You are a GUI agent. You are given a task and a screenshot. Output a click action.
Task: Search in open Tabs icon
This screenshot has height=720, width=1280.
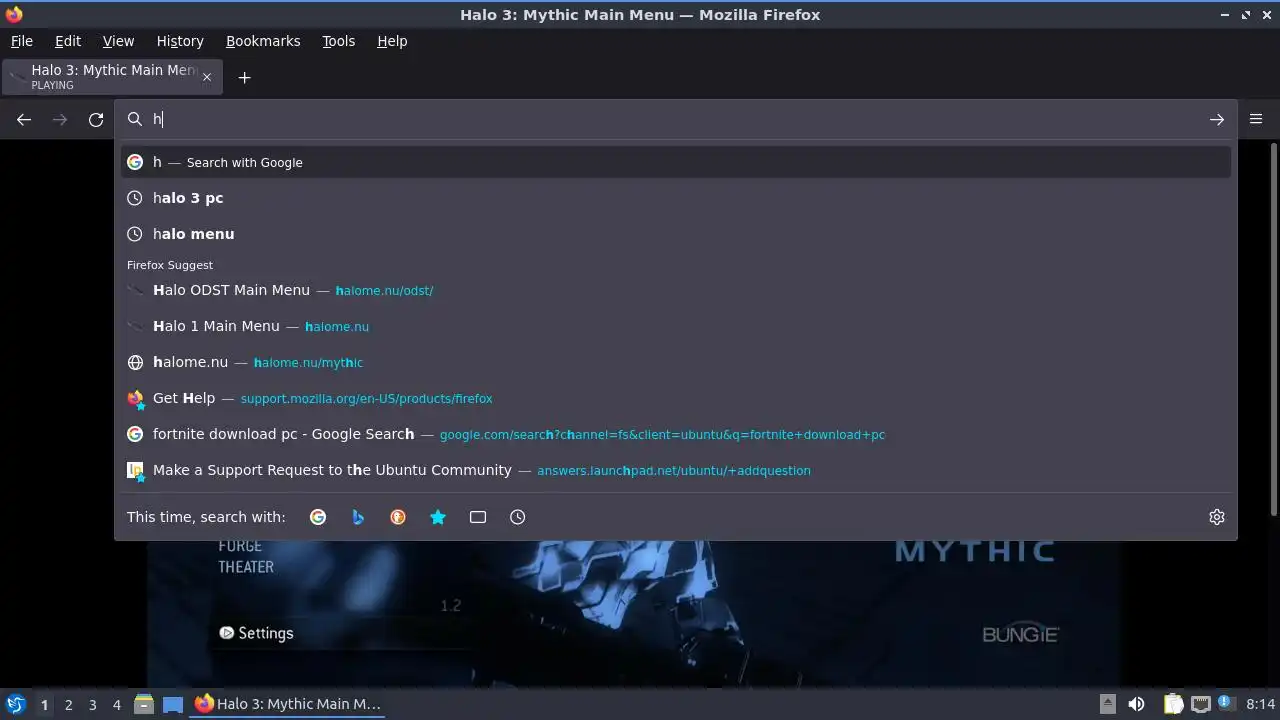tap(478, 517)
